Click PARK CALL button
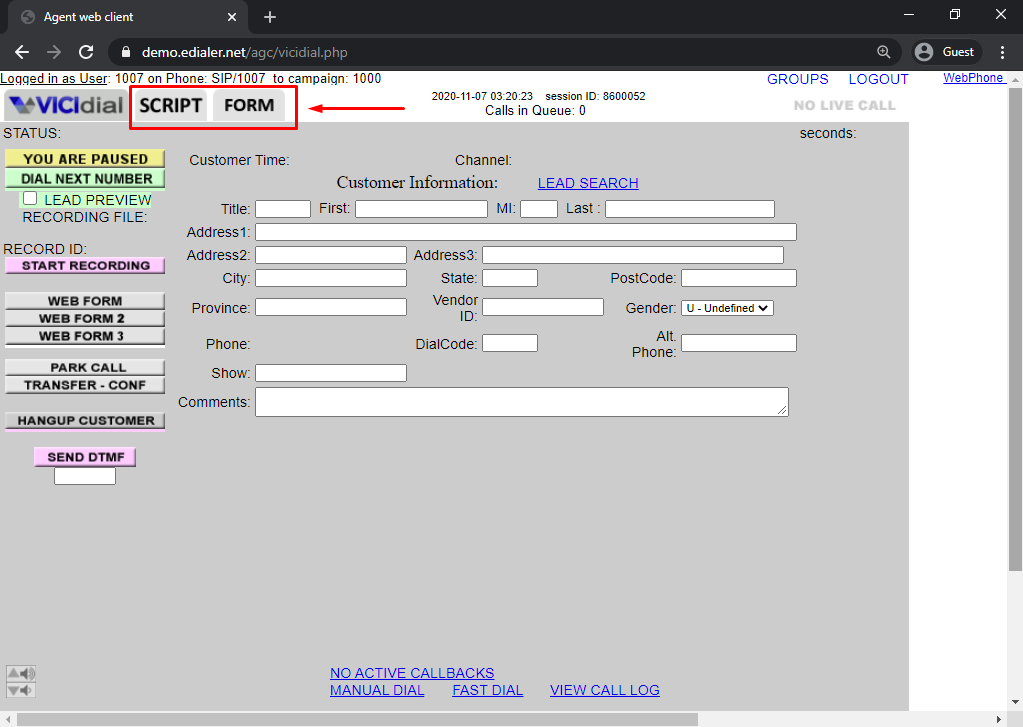 click(x=85, y=367)
